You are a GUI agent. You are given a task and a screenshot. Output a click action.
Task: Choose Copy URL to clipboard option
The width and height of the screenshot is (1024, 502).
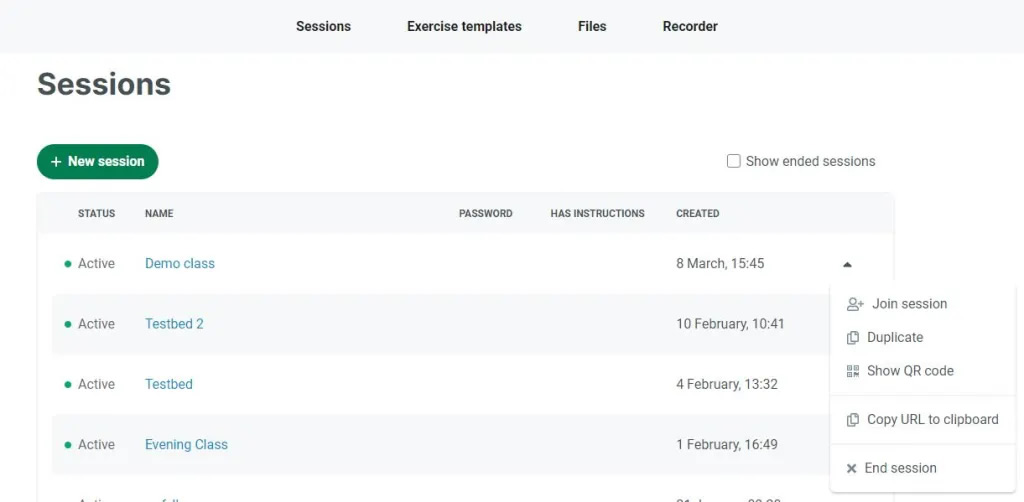click(x=932, y=420)
